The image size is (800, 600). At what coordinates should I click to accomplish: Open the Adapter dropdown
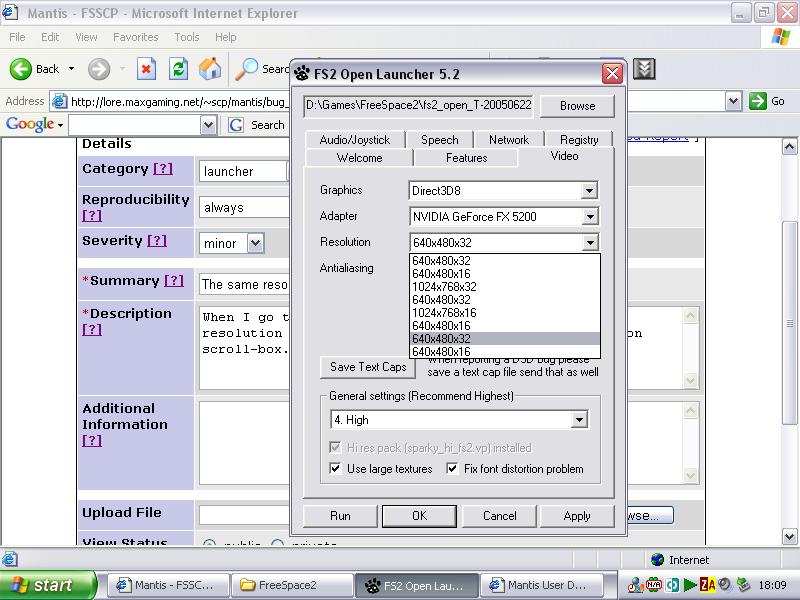(590, 217)
